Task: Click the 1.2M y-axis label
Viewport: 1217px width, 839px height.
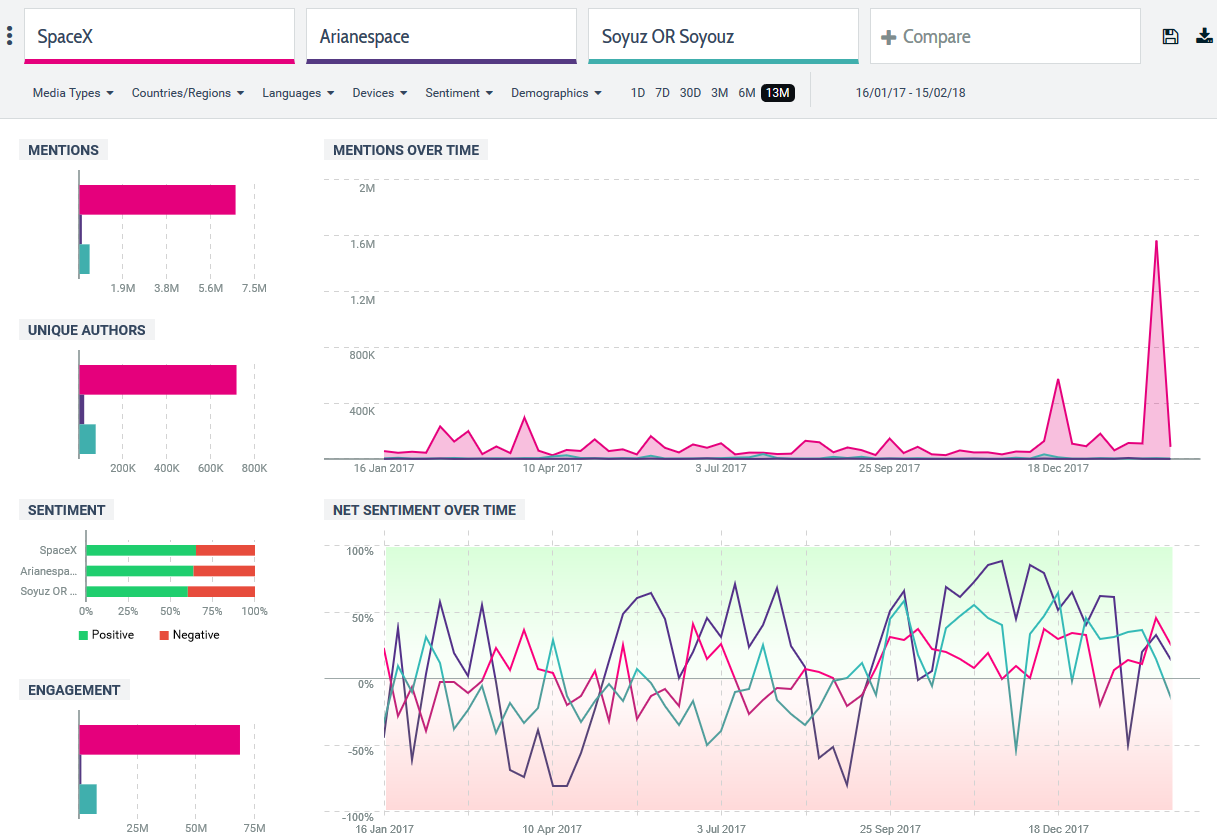Action: point(361,300)
